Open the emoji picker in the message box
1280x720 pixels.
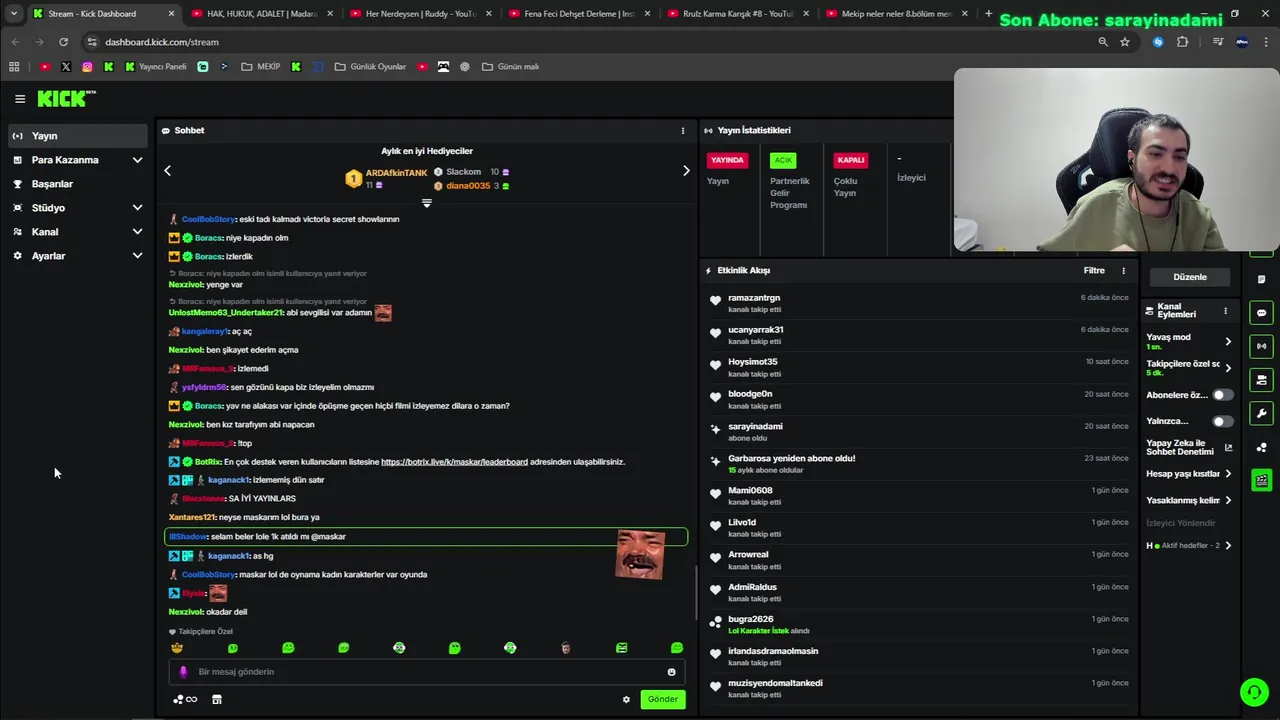[671, 672]
